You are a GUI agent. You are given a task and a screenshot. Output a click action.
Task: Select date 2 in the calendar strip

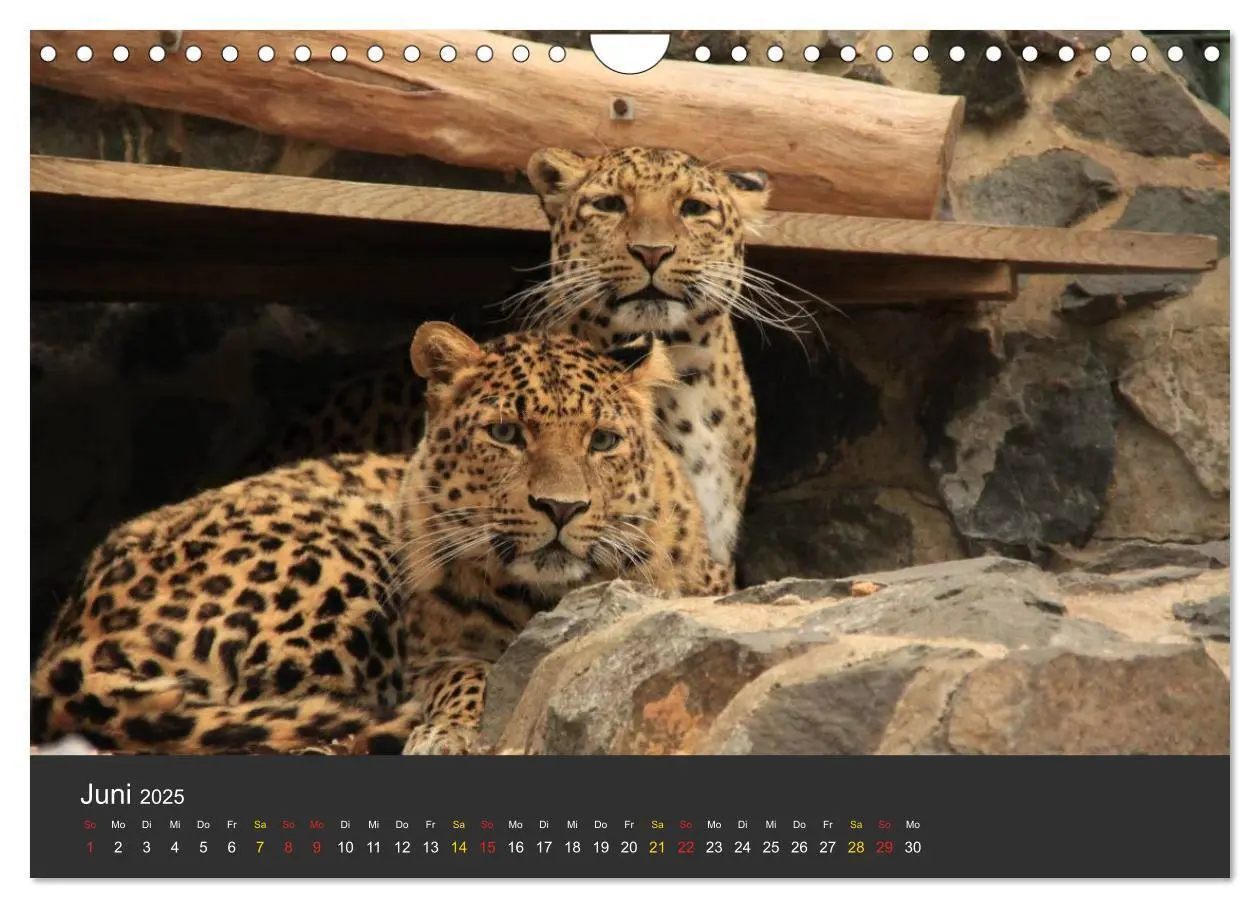(x=118, y=847)
